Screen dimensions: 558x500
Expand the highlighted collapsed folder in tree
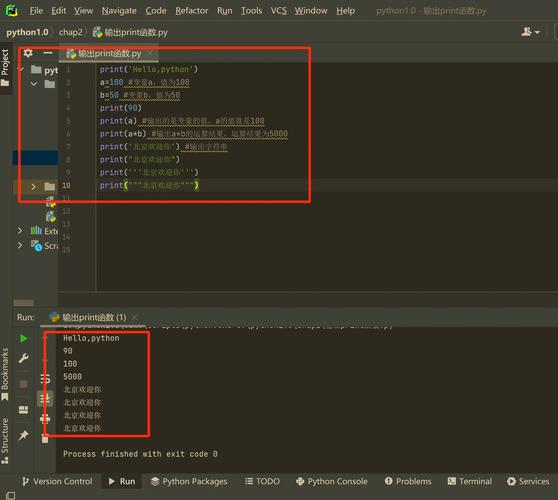(33, 186)
